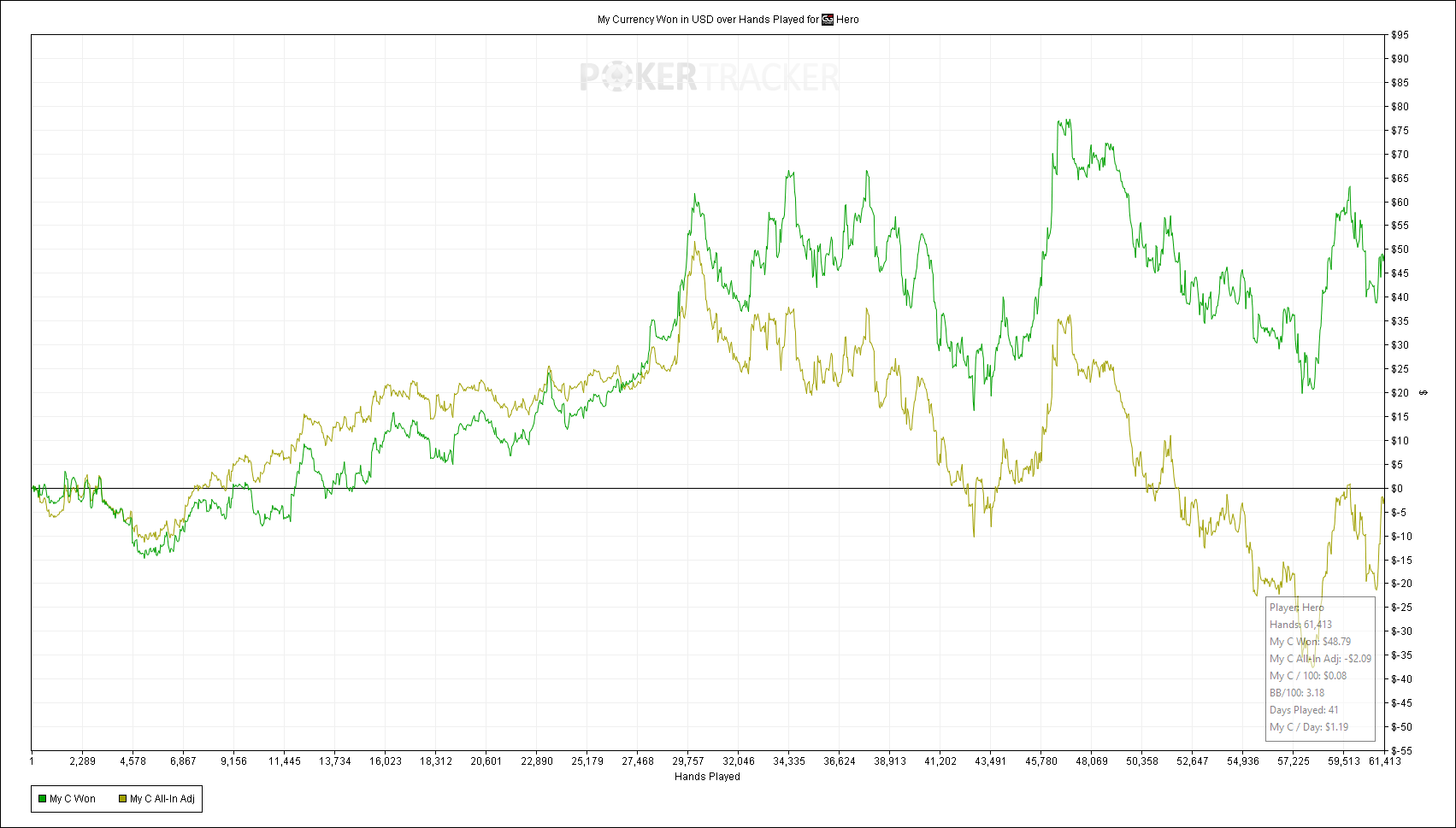The width and height of the screenshot is (1456, 828).
Task: Click the x-axis label '45,780'
Action: [1040, 761]
